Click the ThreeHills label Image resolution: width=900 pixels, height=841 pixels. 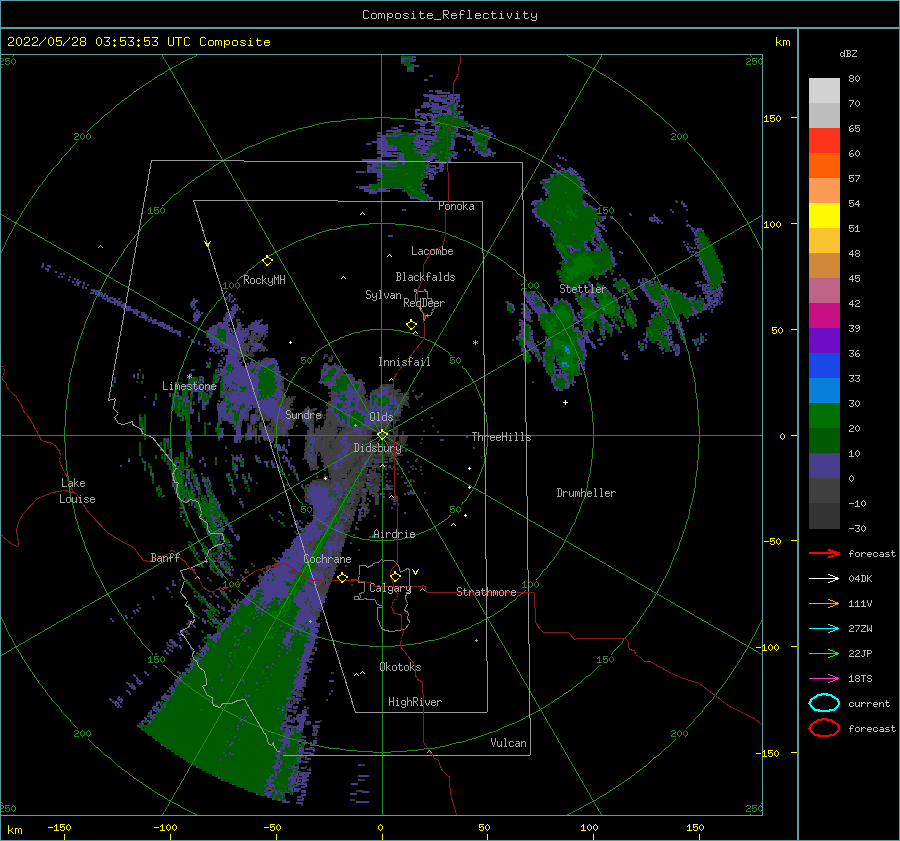(x=502, y=437)
